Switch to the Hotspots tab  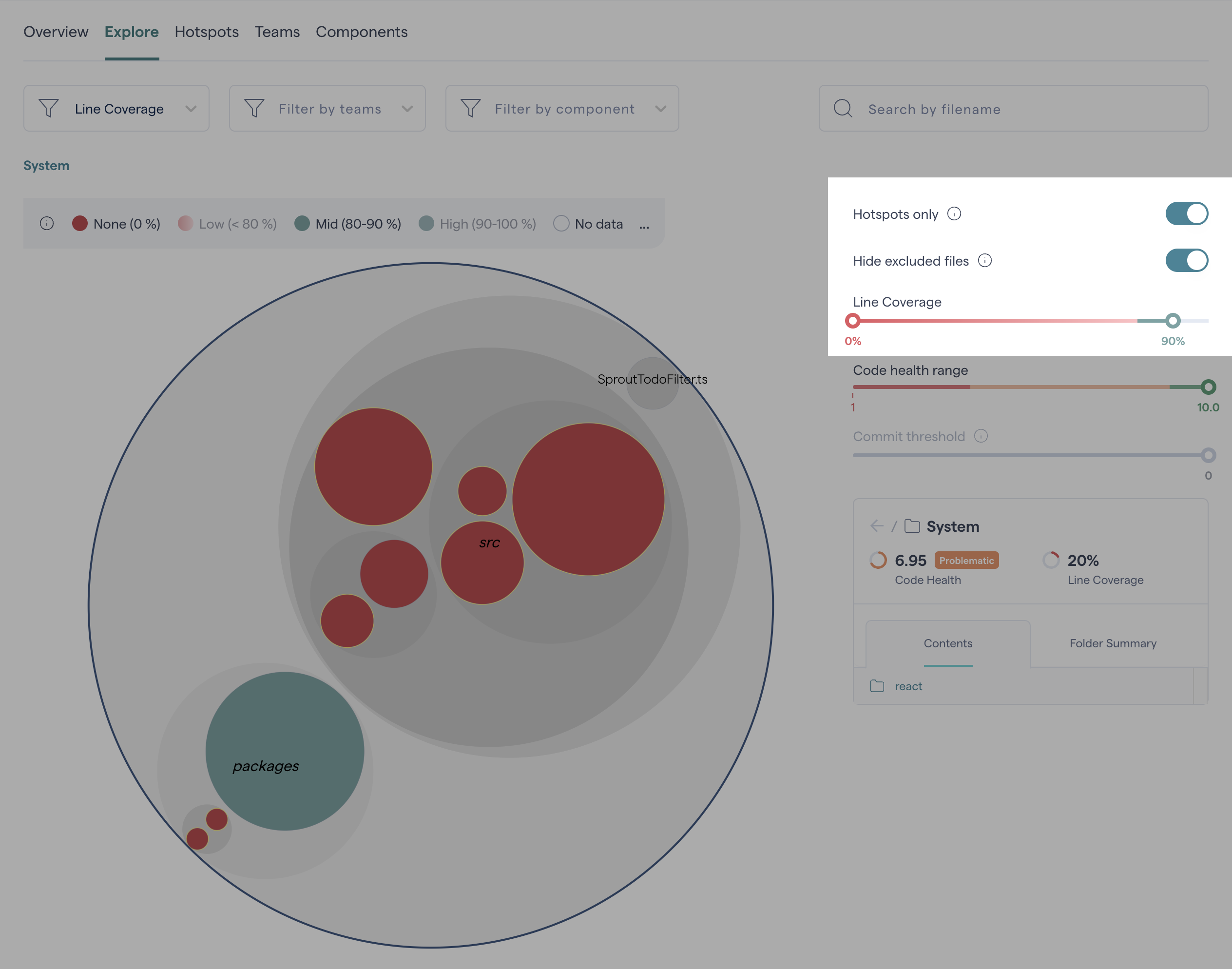[207, 32]
